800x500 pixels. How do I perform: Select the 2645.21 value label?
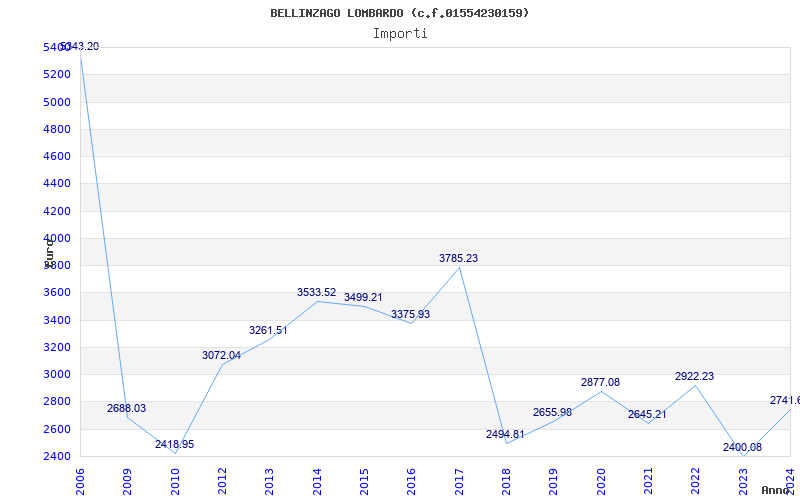[647, 415]
